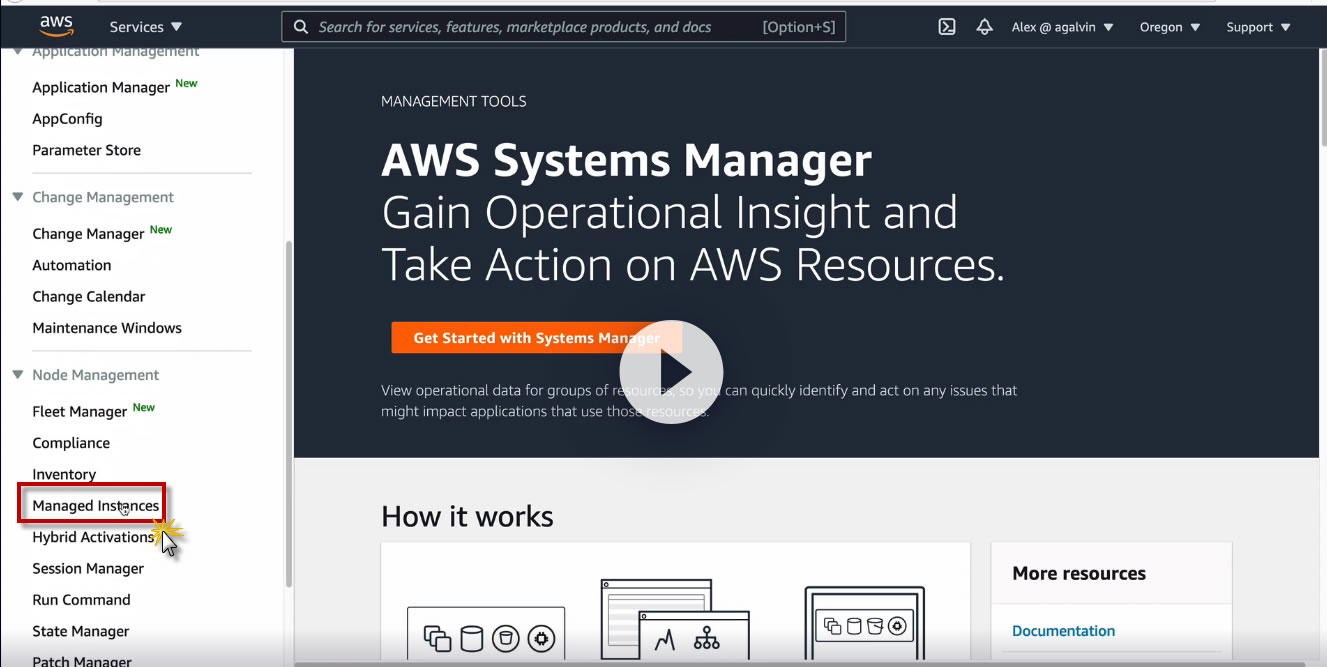This screenshot has height=667, width=1327.
Task: Open Application Manager in the sidebar
Action: click(x=101, y=87)
